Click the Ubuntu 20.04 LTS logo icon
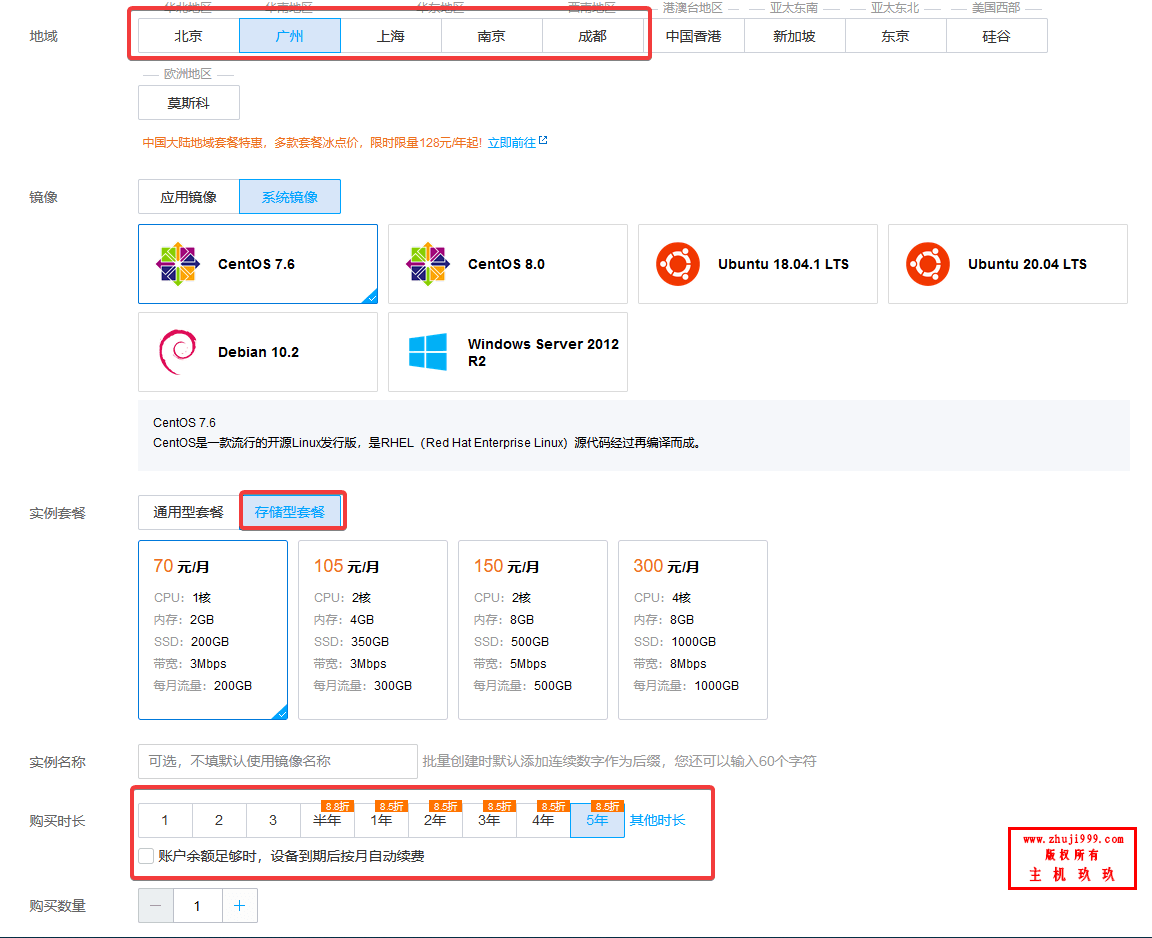 point(927,264)
